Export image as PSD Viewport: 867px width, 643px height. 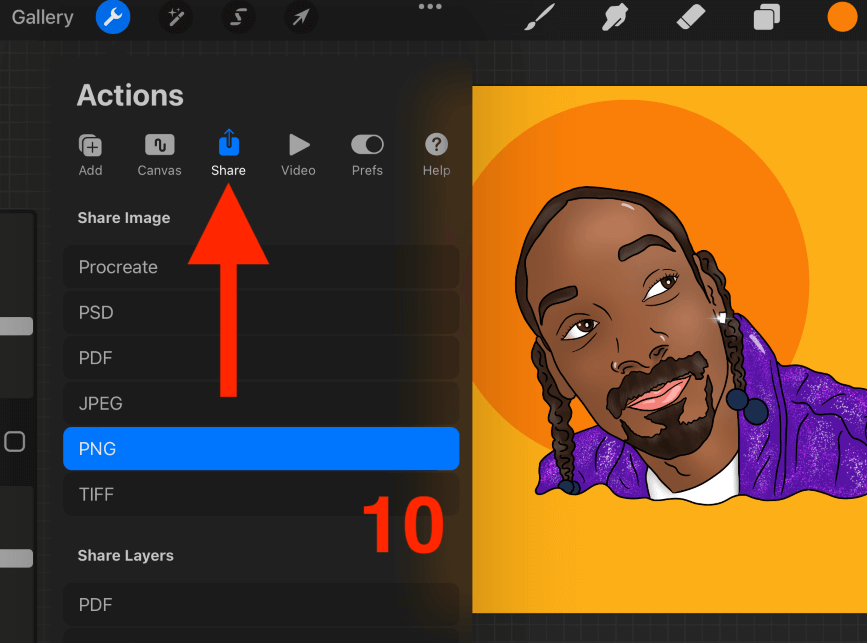pos(261,313)
